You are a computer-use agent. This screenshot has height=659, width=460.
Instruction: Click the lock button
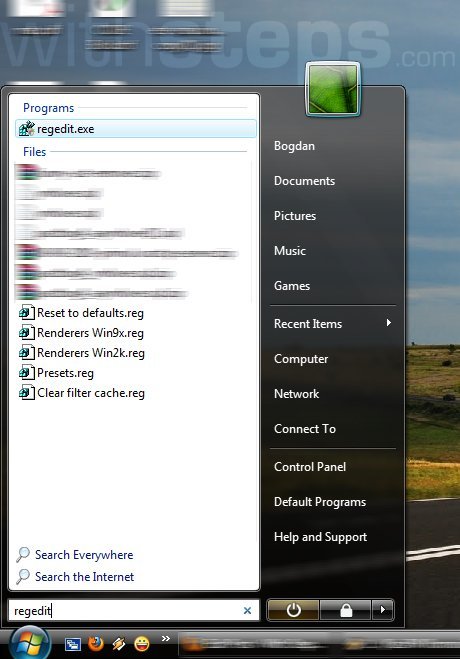click(x=346, y=610)
